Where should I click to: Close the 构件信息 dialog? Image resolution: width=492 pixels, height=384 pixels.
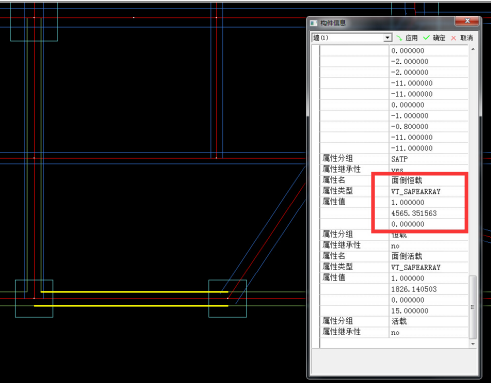[467, 21]
